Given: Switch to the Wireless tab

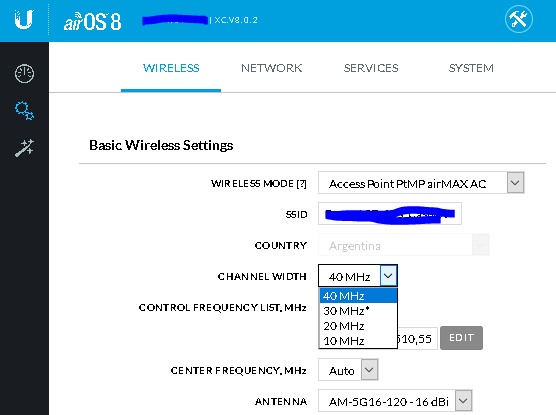Looking at the screenshot, I should tap(171, 68).
